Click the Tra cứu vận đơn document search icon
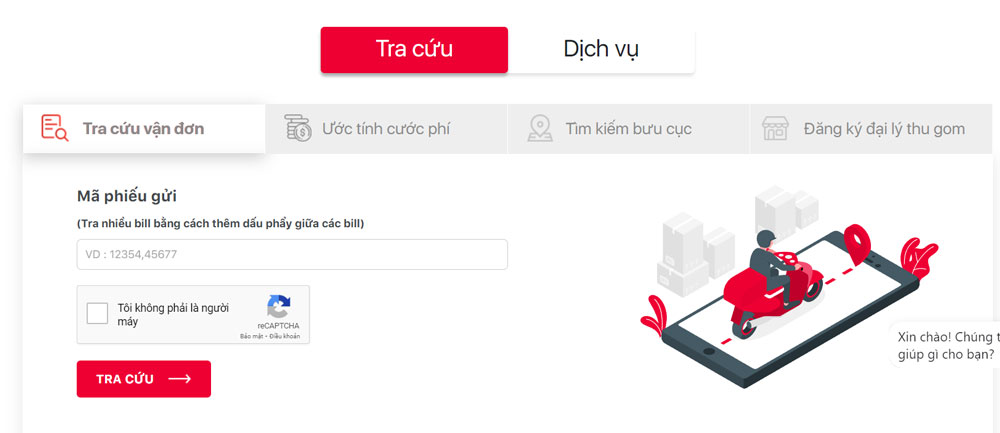The height and width of the screenshot is (433, 1000). [55, 128]
